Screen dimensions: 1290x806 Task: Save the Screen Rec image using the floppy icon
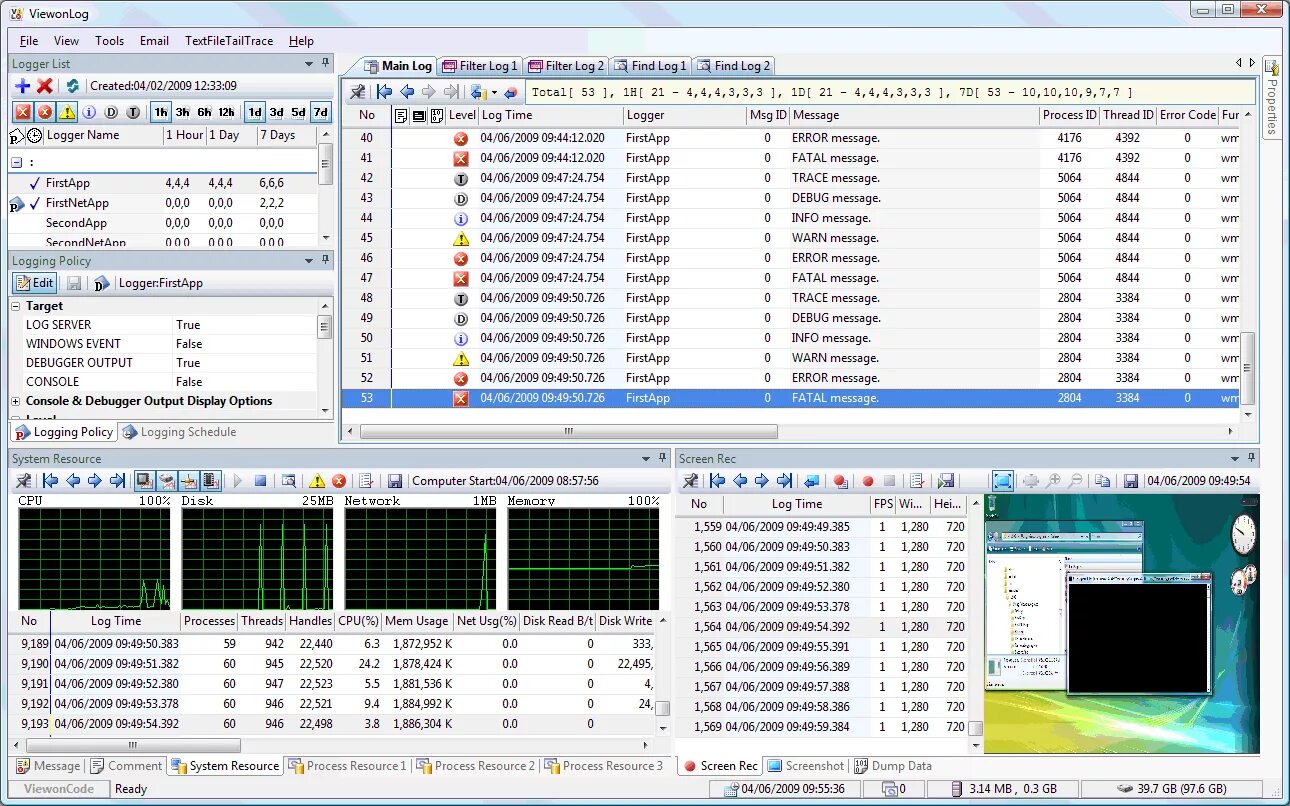tap(1131, 481)
